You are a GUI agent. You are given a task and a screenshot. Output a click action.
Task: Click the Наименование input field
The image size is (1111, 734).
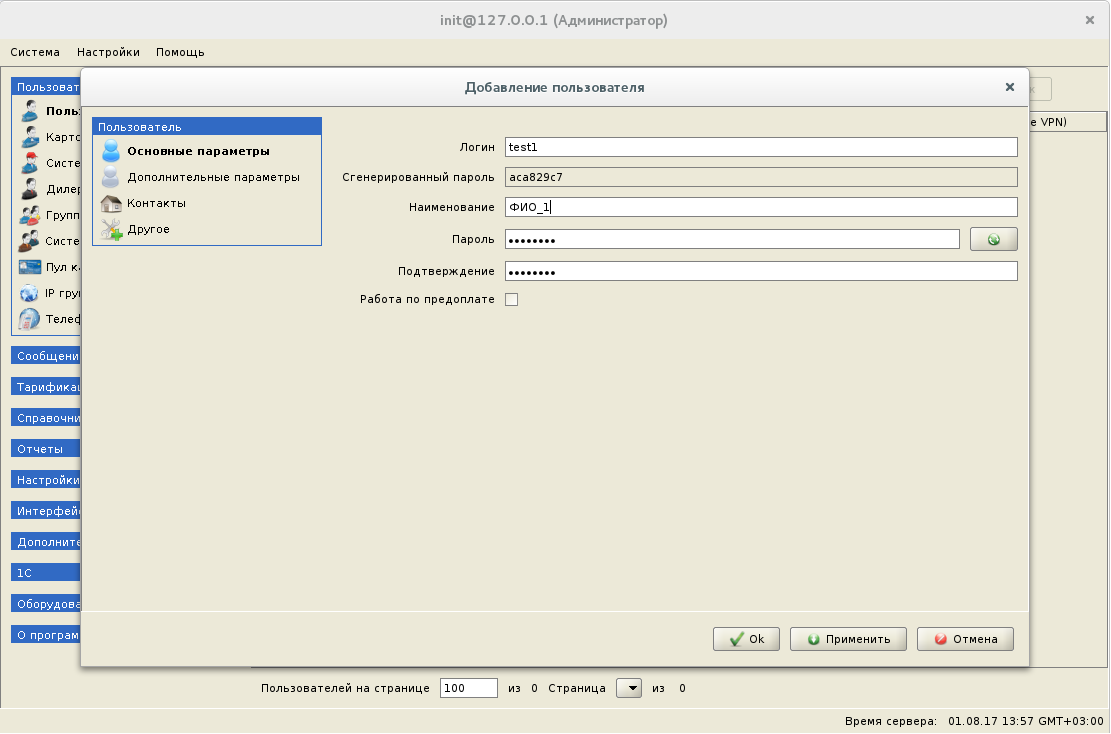point(761,207)
